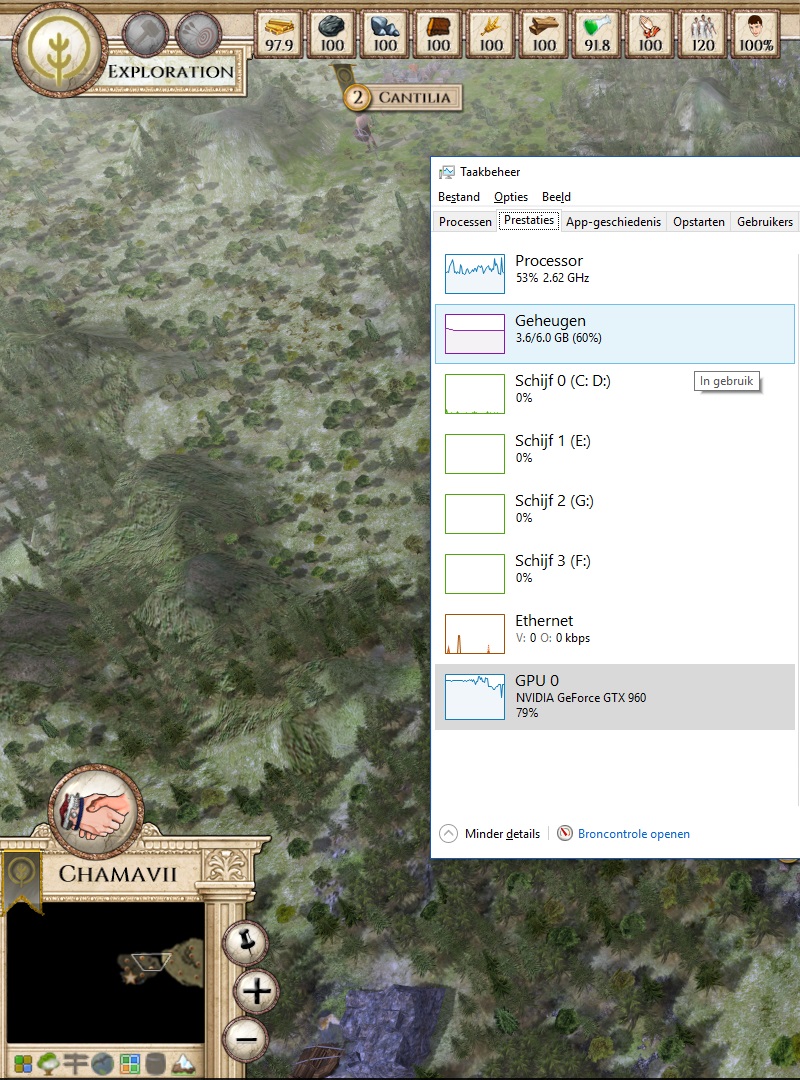Image resolution: width=800 pixels, height=1080 pixels.
Task: Toggle the signpost minimap filter icon
Action: click(x=76, y=1064)
